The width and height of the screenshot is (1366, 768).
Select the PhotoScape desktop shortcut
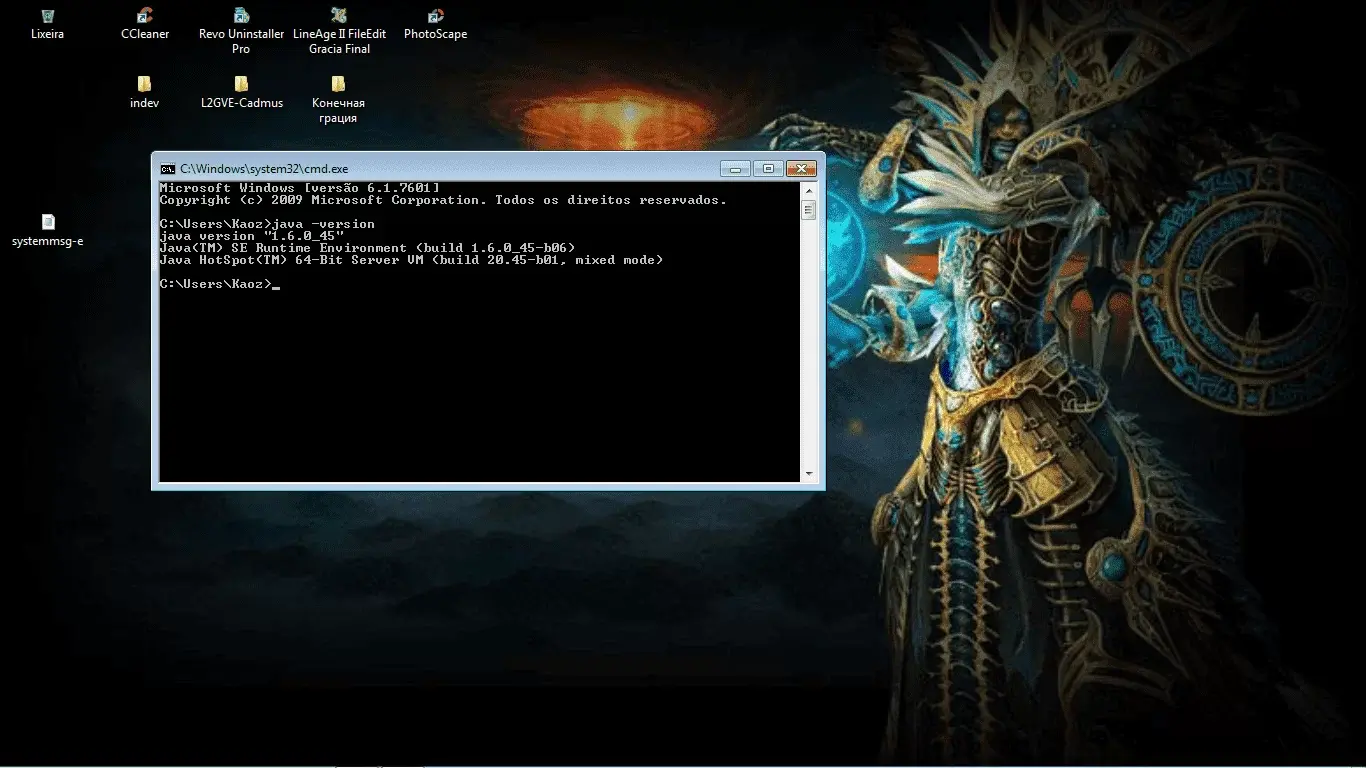point(435,24)
